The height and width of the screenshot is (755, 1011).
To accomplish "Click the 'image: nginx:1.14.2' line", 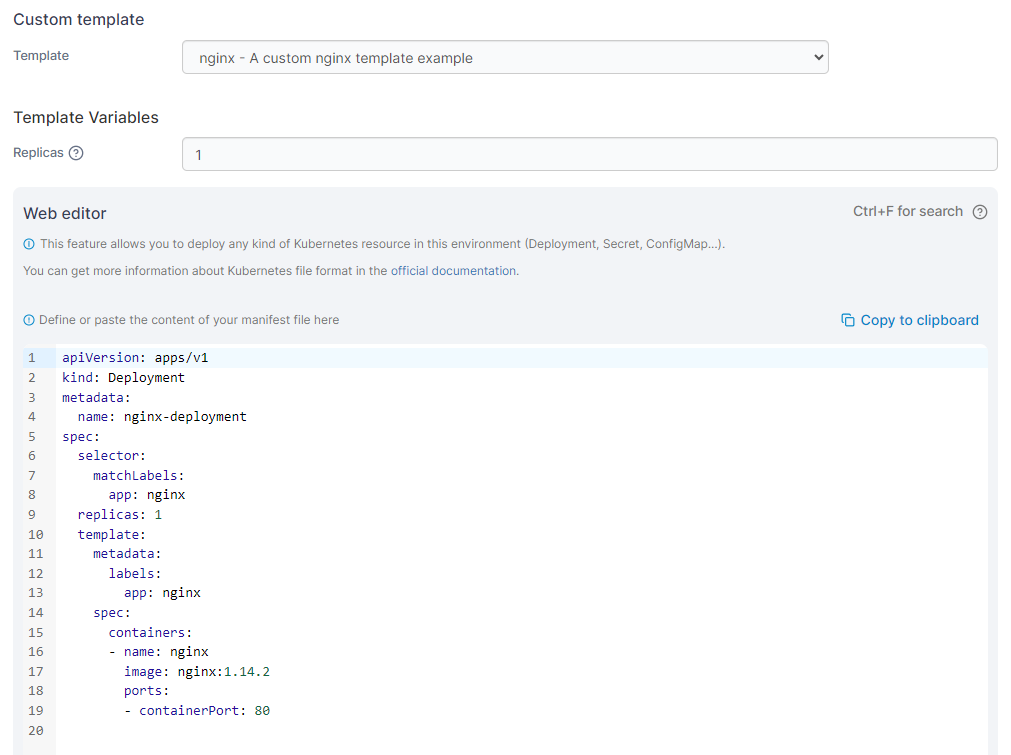I will click(x=196, y=672).
